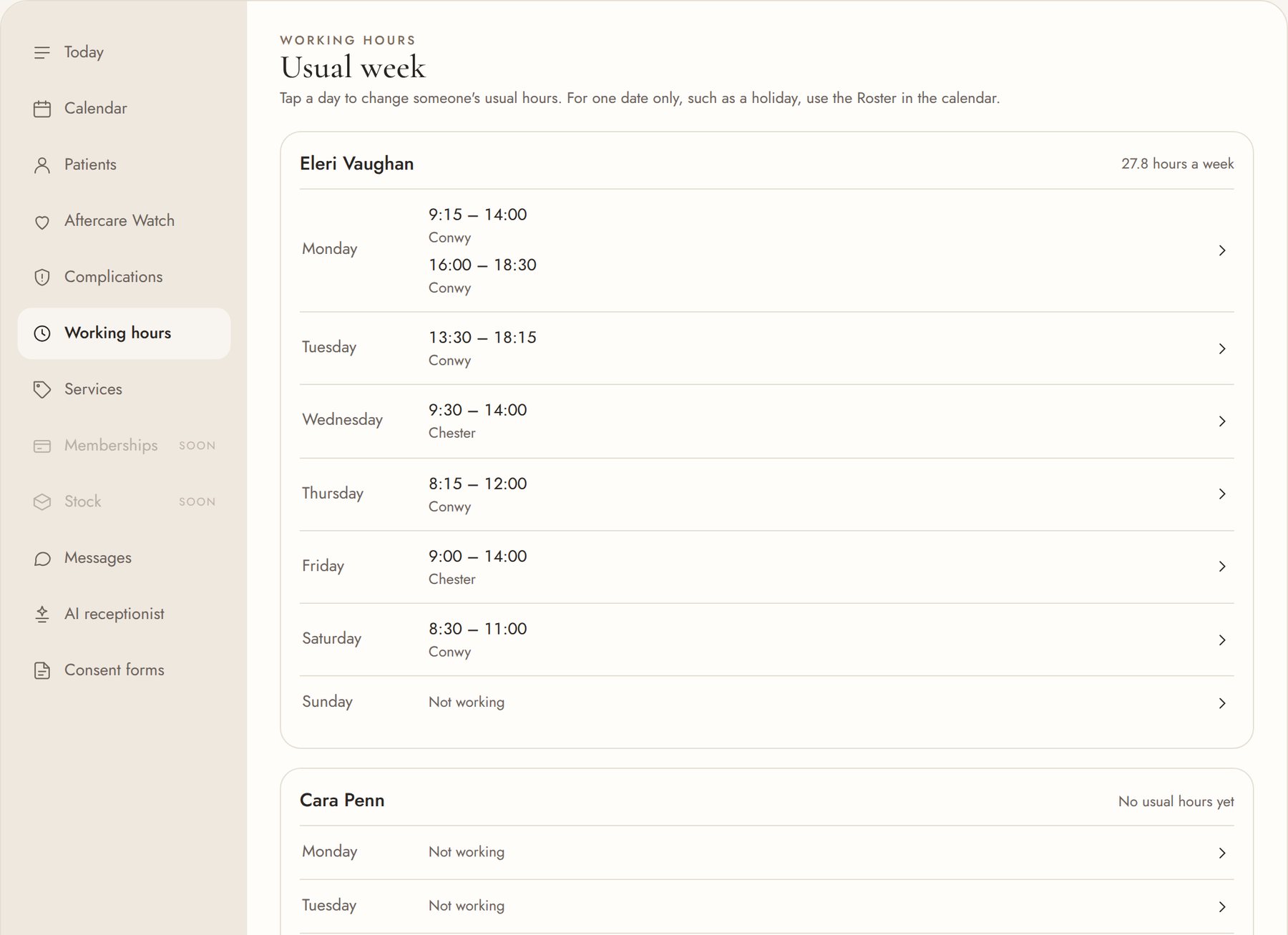Open the Complications section
The image size is (1288, 935).
point(124,277)
